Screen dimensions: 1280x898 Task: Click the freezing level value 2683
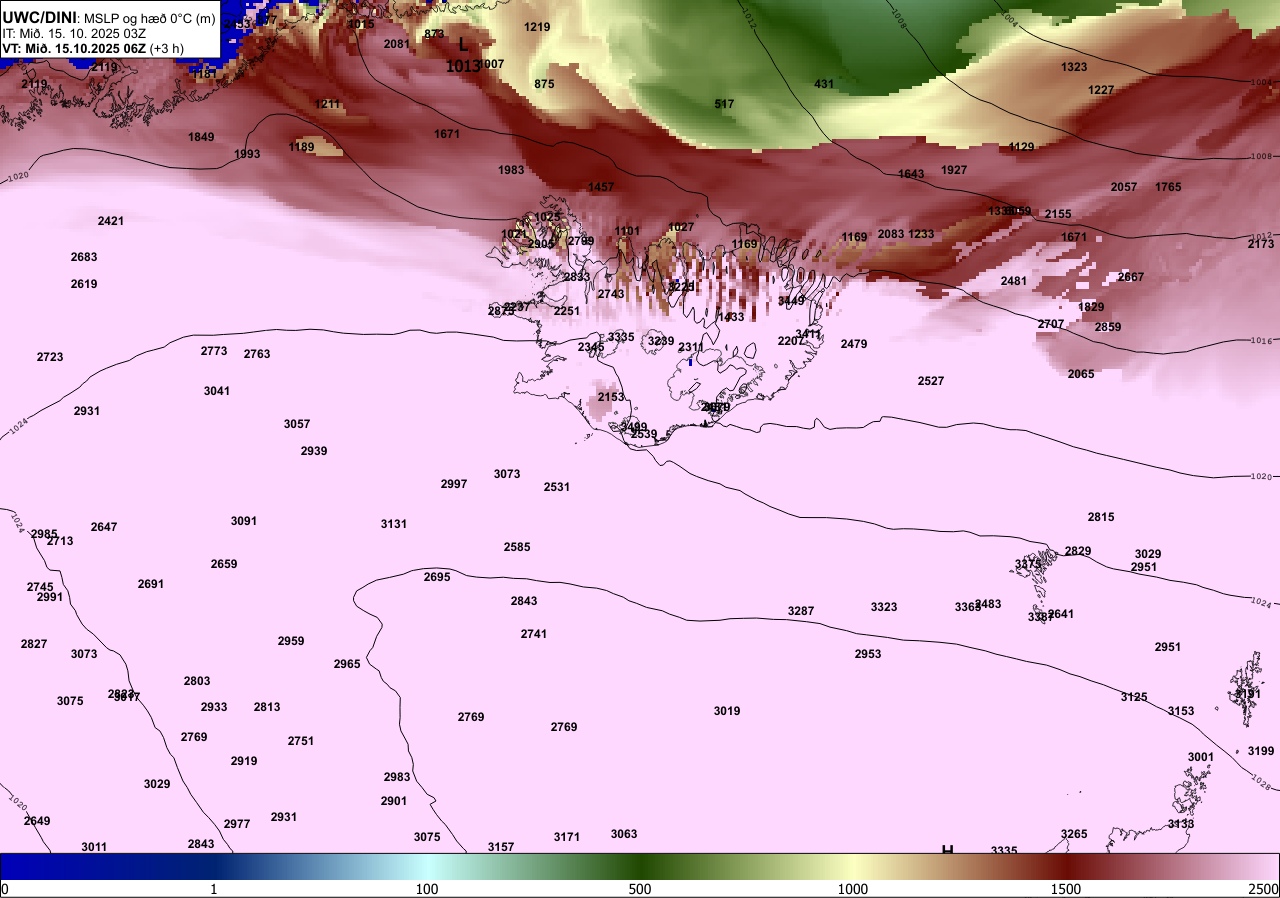click(x=84, y=257)
